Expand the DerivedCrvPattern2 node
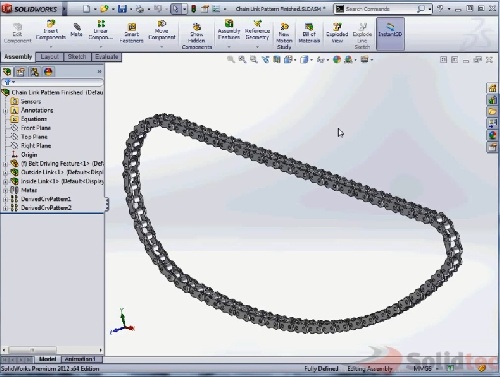Screen dimensions: 500x377 [5, 208]
